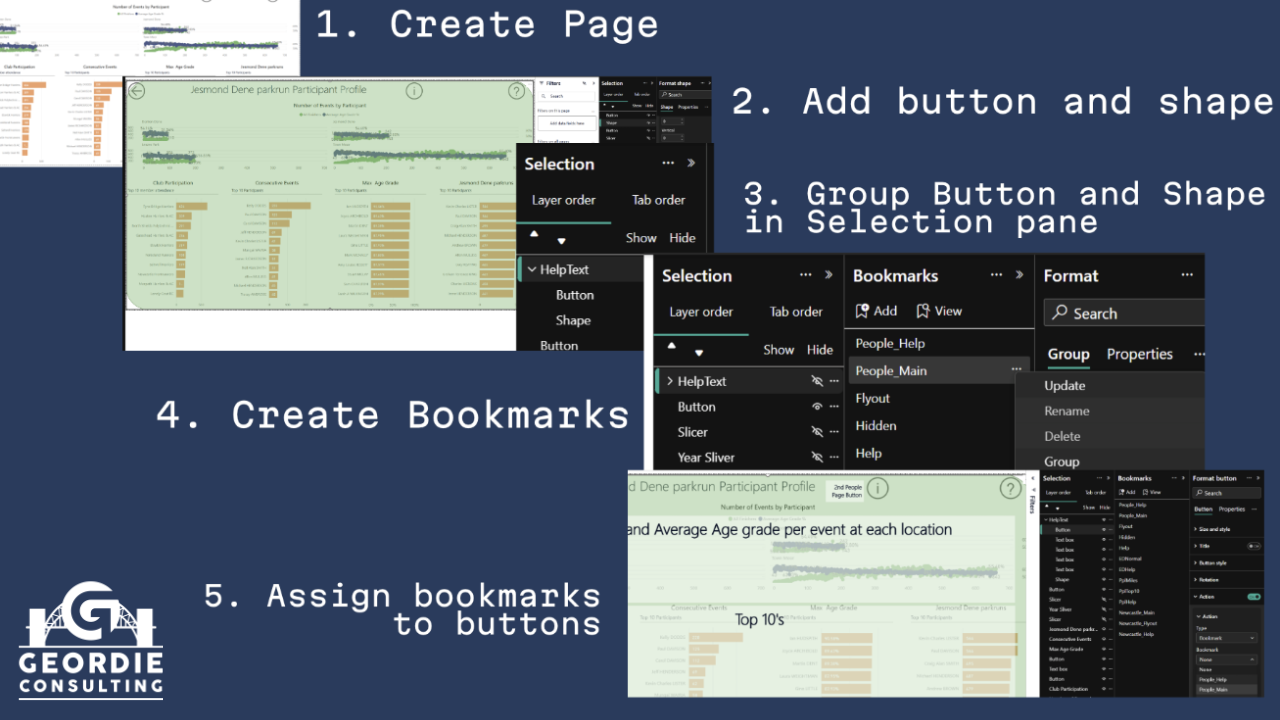Click Add in the large Bookmarks pane
1280x720 pixels.
pos(876,311)
